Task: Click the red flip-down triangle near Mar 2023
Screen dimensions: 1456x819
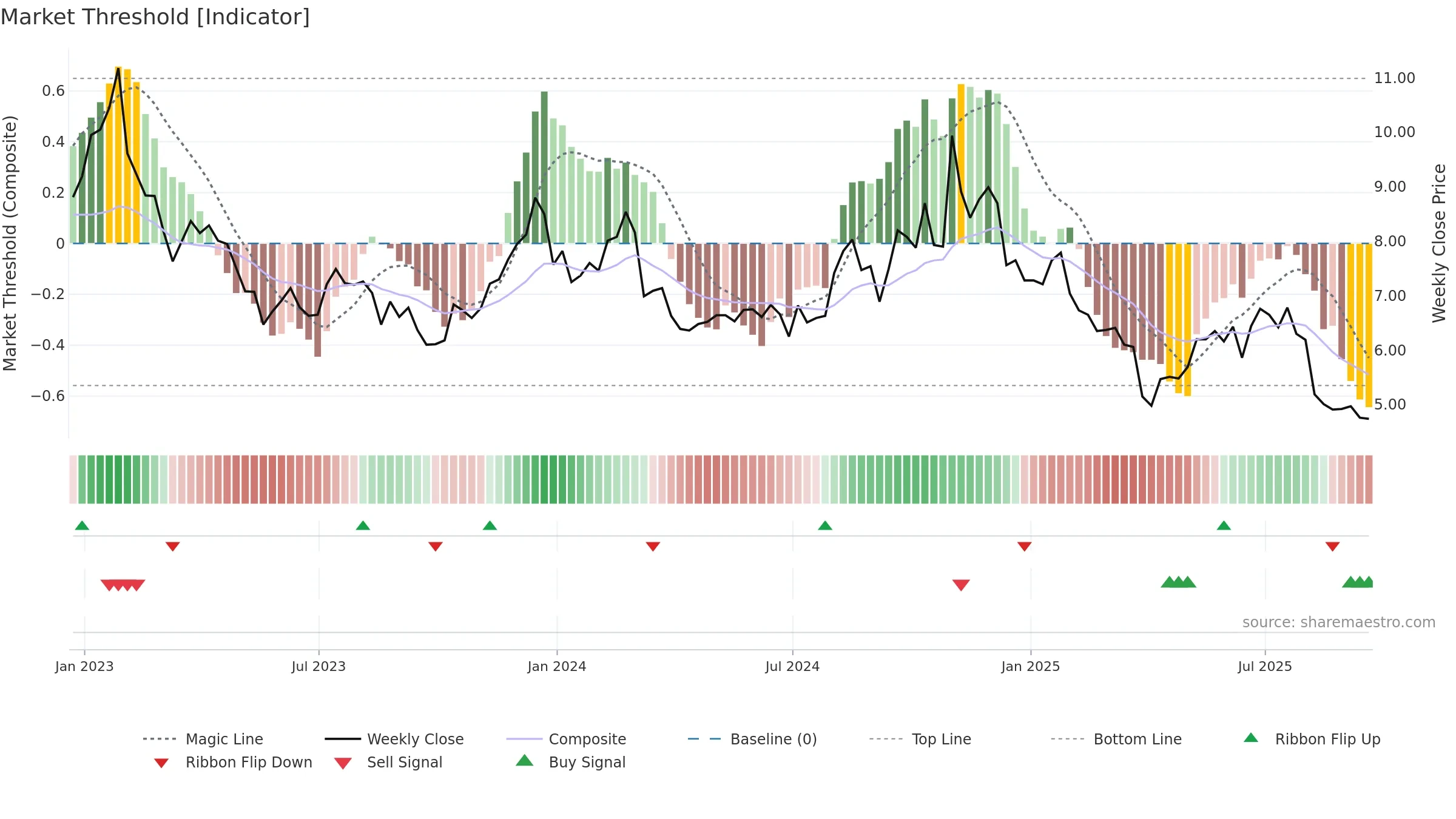Action: (x=173, y=547)
